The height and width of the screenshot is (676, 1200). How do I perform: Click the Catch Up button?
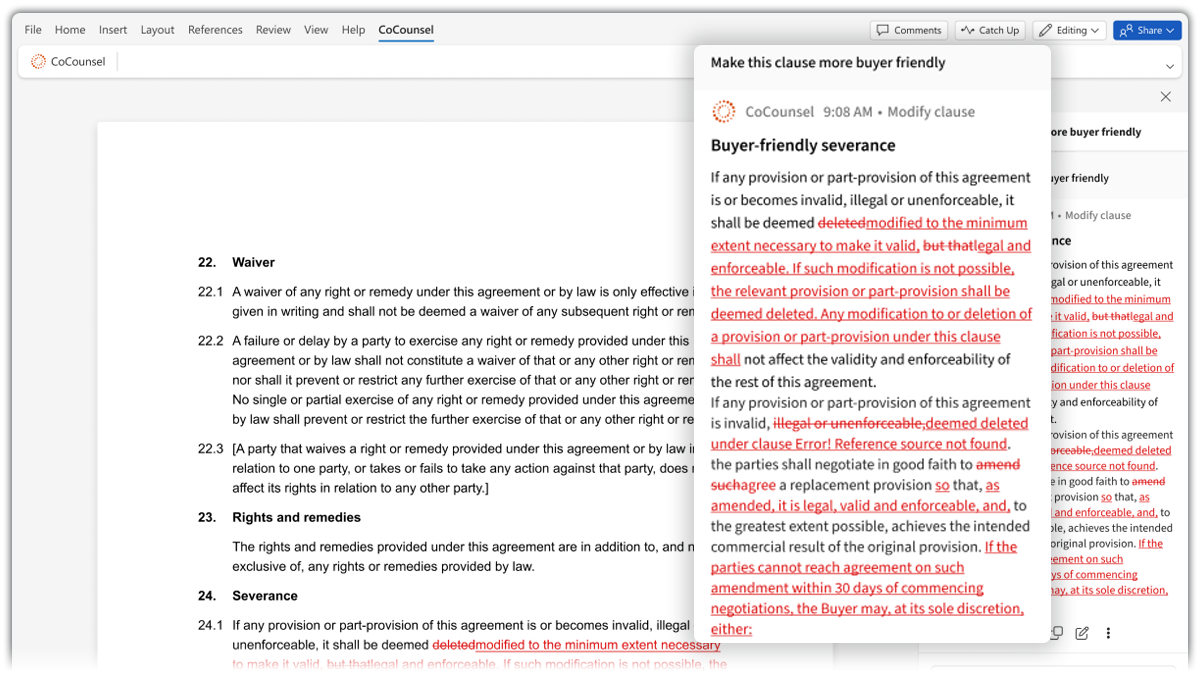[x=989, y=30]
